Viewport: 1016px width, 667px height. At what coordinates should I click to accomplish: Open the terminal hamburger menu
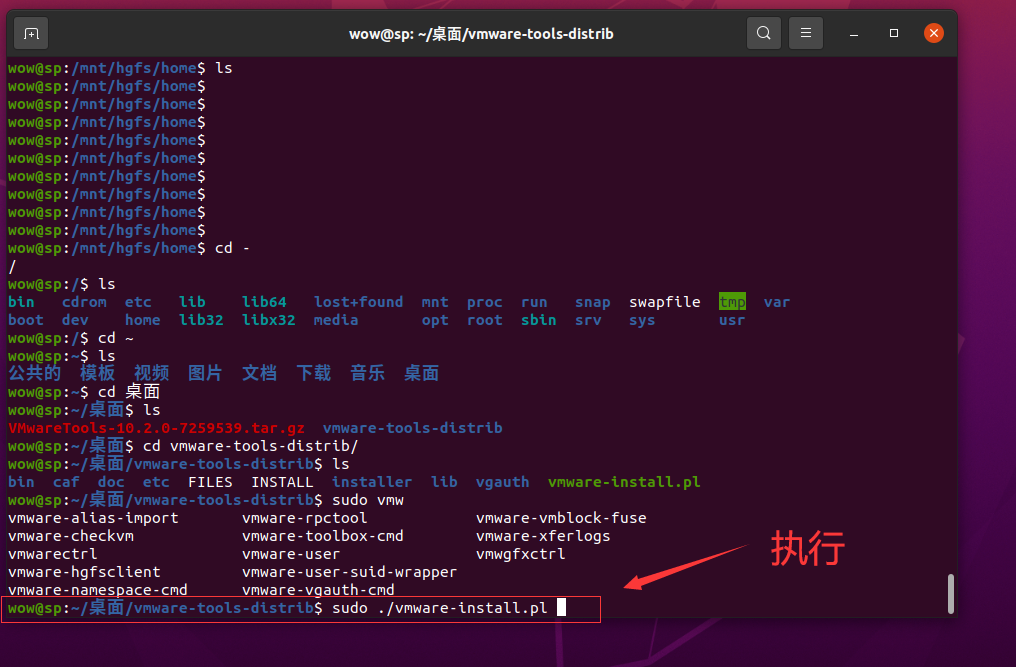[x=805, y=33]
